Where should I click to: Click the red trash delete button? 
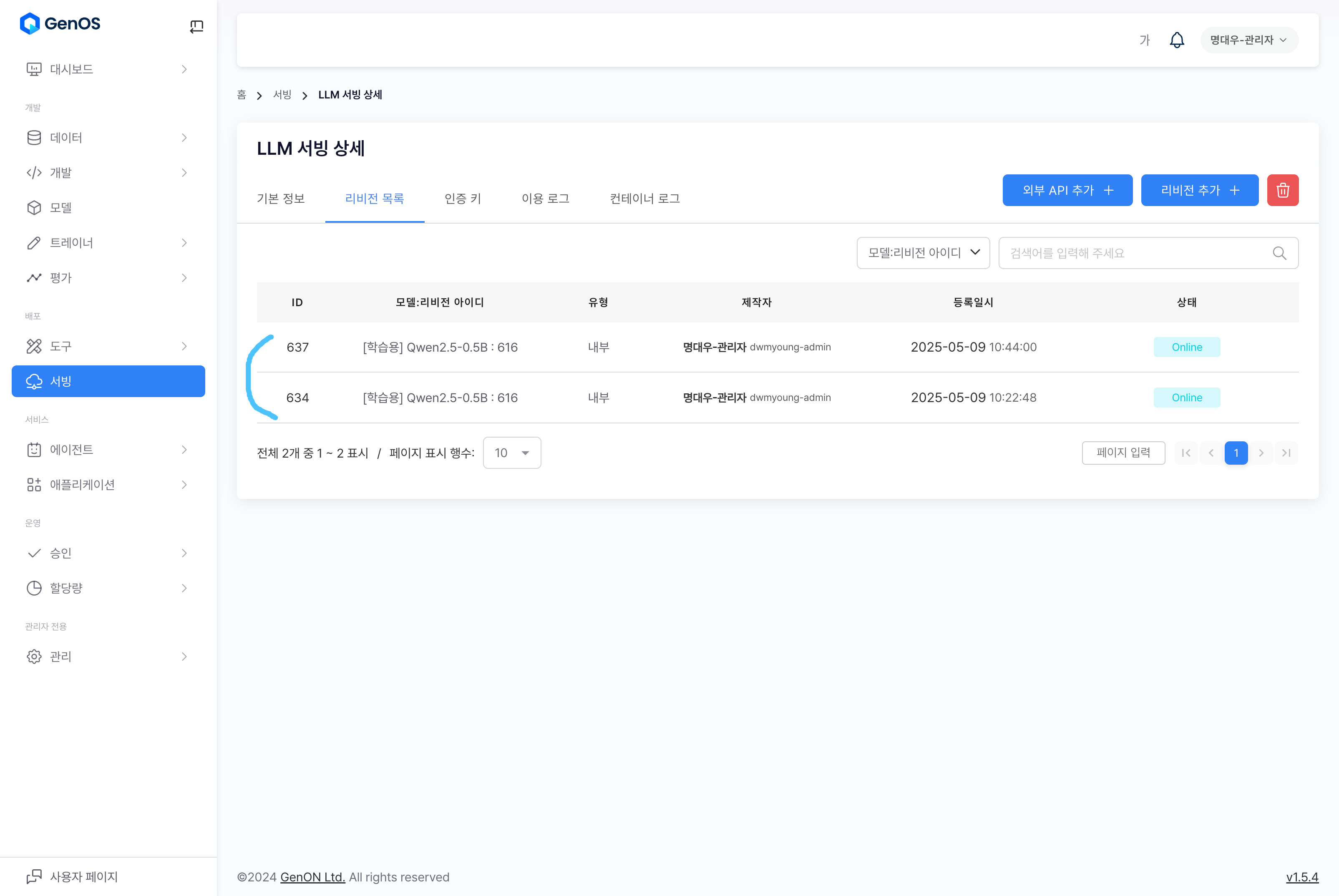(x=1282, y=190)
